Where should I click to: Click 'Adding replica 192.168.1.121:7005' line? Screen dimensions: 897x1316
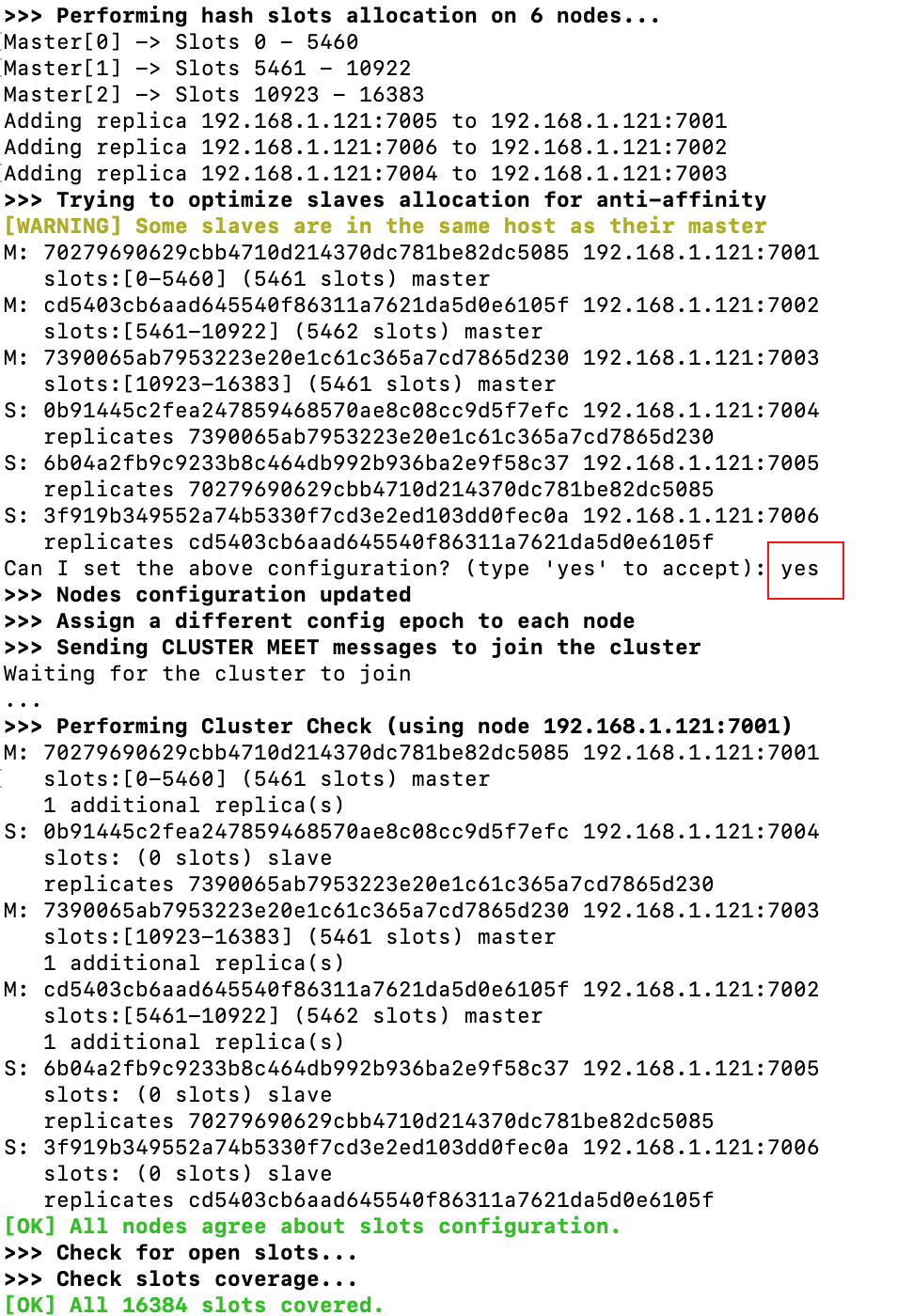coord(366,121)
